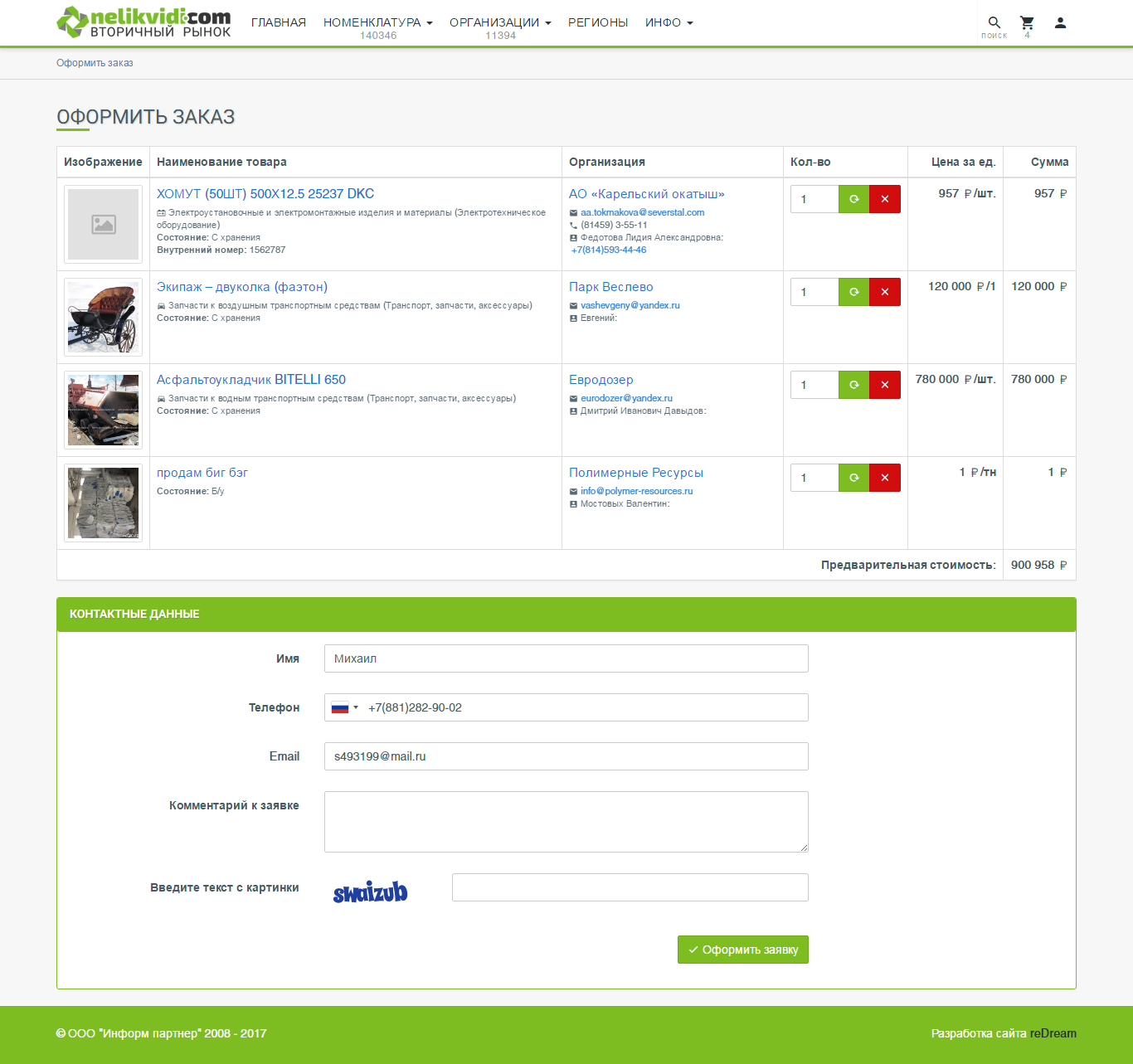The width and height of the screenshot is (1133, 1064).
Task: Click the Организация column header
Action: point(607,162)
